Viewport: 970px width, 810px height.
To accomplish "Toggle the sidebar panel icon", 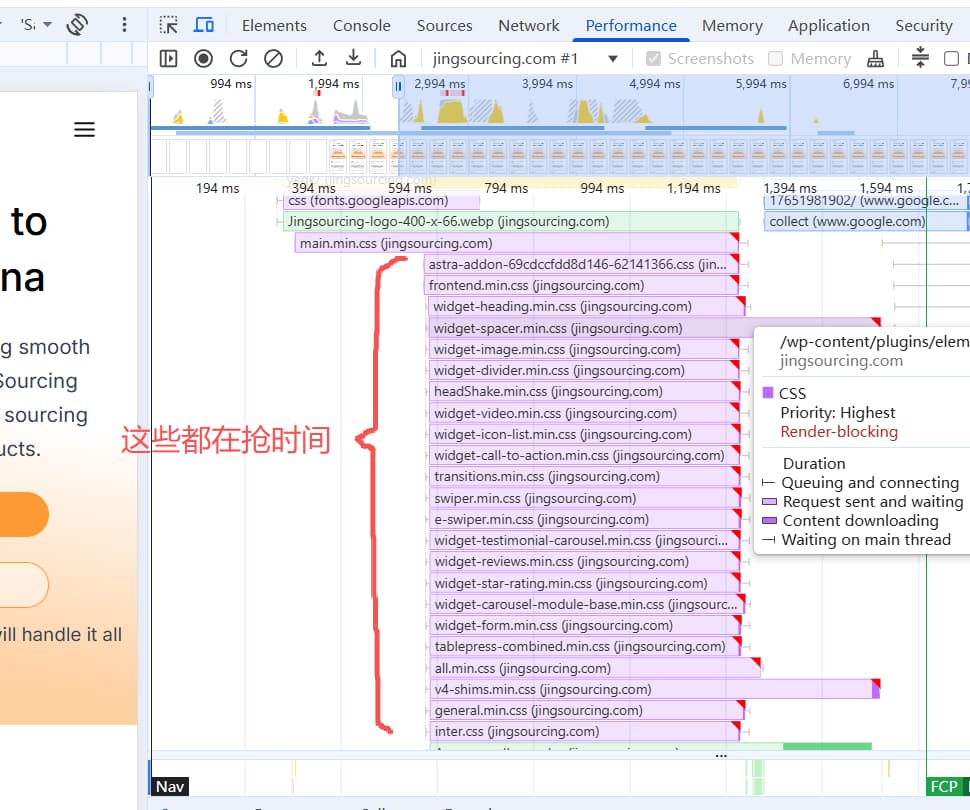I will tap(168, 59).
